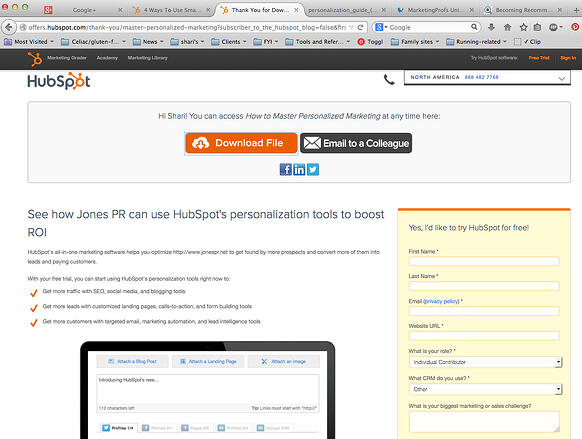Expand the Running-related bookmarks folder

pyautogui.click(x=476, y=42)
